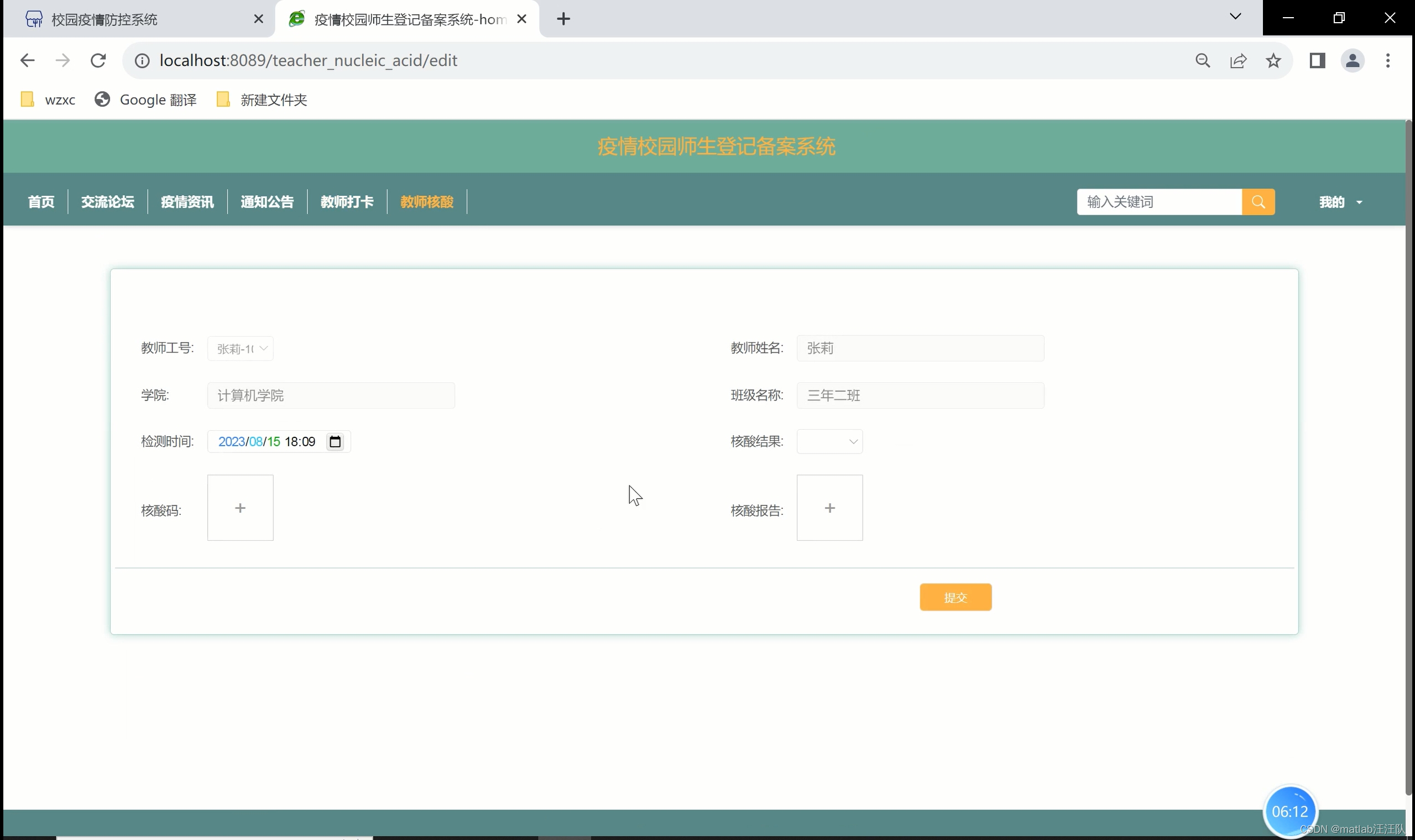Open the calendar picker for 检测时间
The height and width of the screenshot is (840, 1415).
coord(335,441)
